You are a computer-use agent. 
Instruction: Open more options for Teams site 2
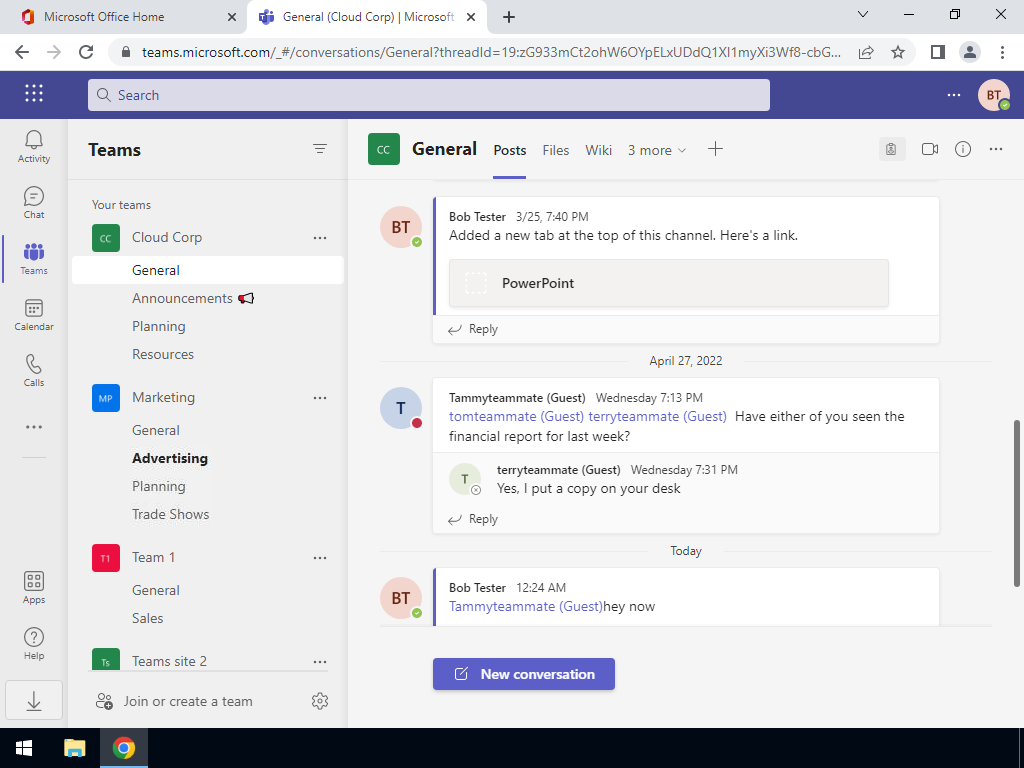[320, 662]
